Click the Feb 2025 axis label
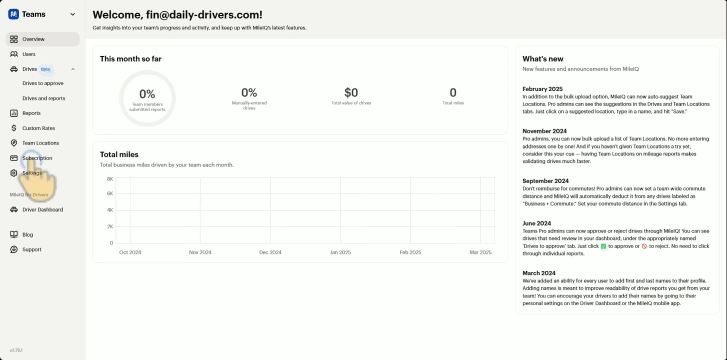 tap(410, 252)
